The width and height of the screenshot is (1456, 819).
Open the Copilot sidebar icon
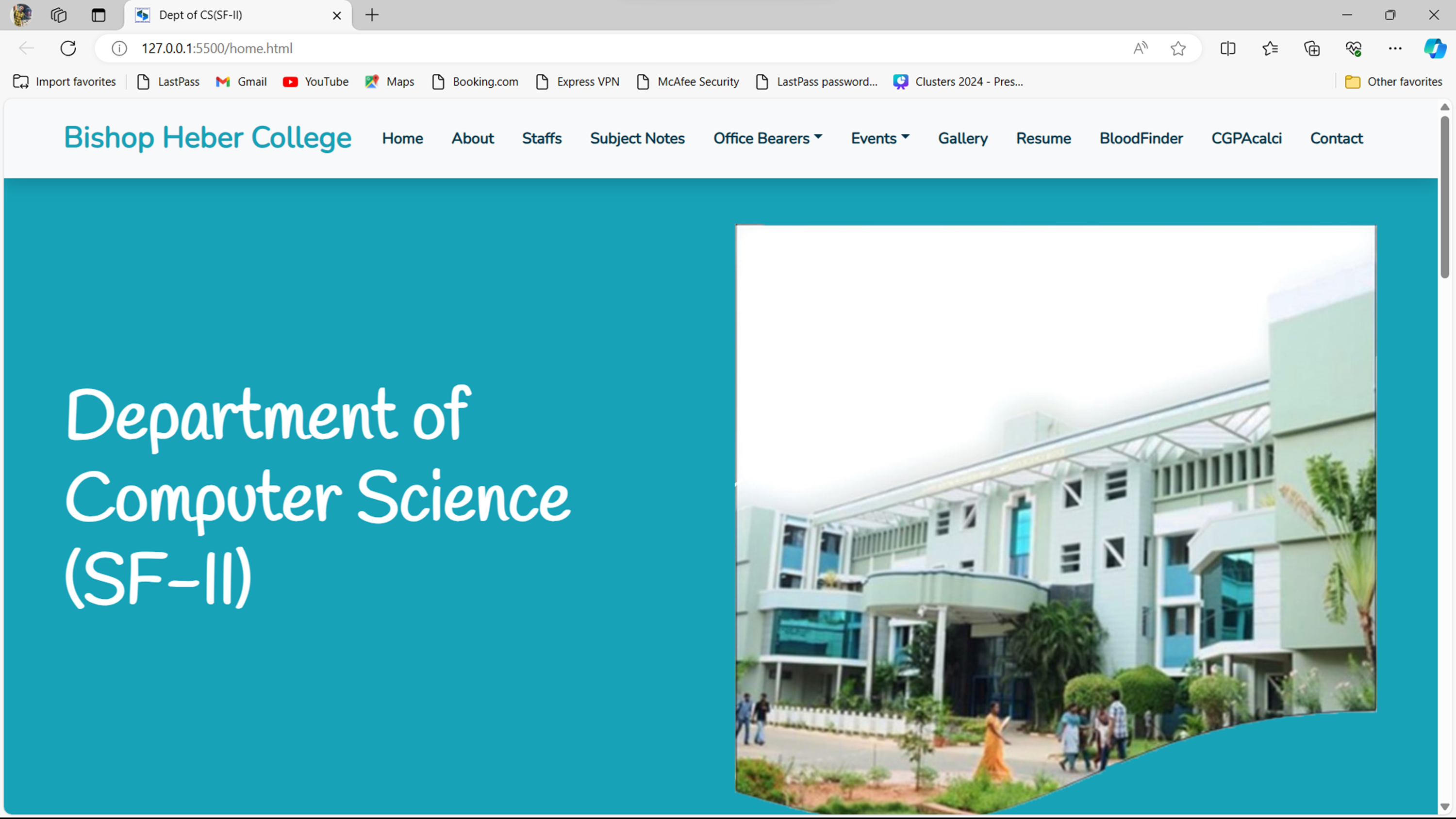1435,49
